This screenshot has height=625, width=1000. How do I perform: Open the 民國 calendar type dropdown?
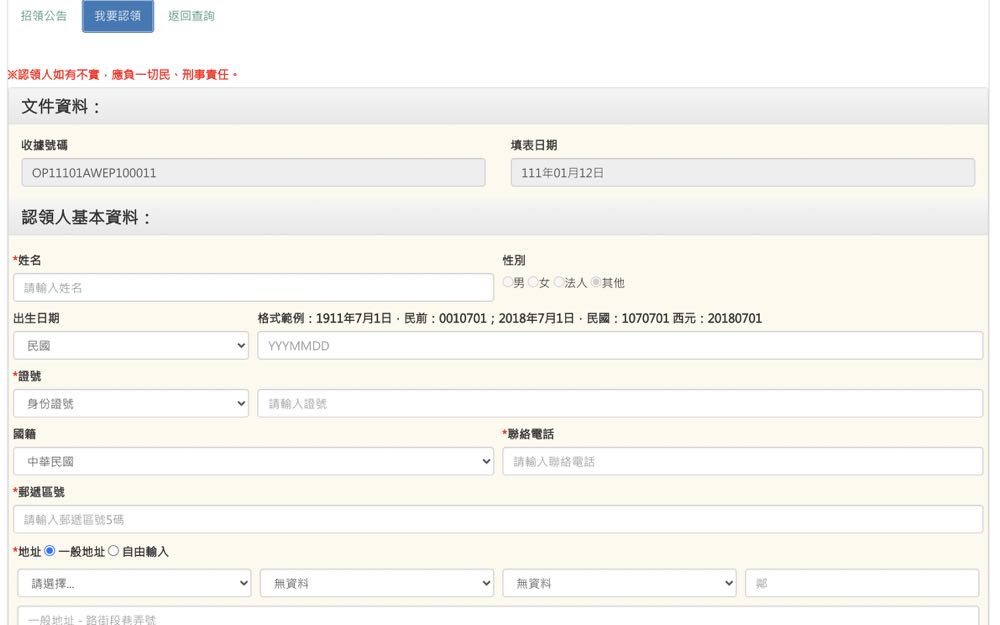click(131, 346)
